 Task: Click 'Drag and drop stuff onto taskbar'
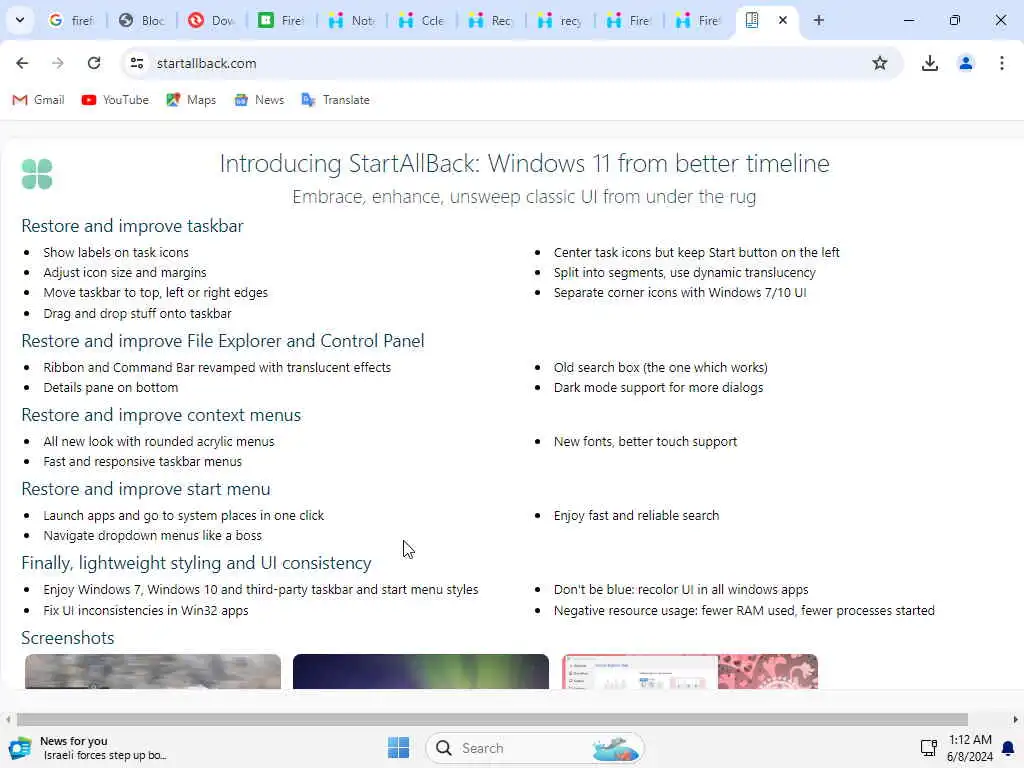coord(137,313)
